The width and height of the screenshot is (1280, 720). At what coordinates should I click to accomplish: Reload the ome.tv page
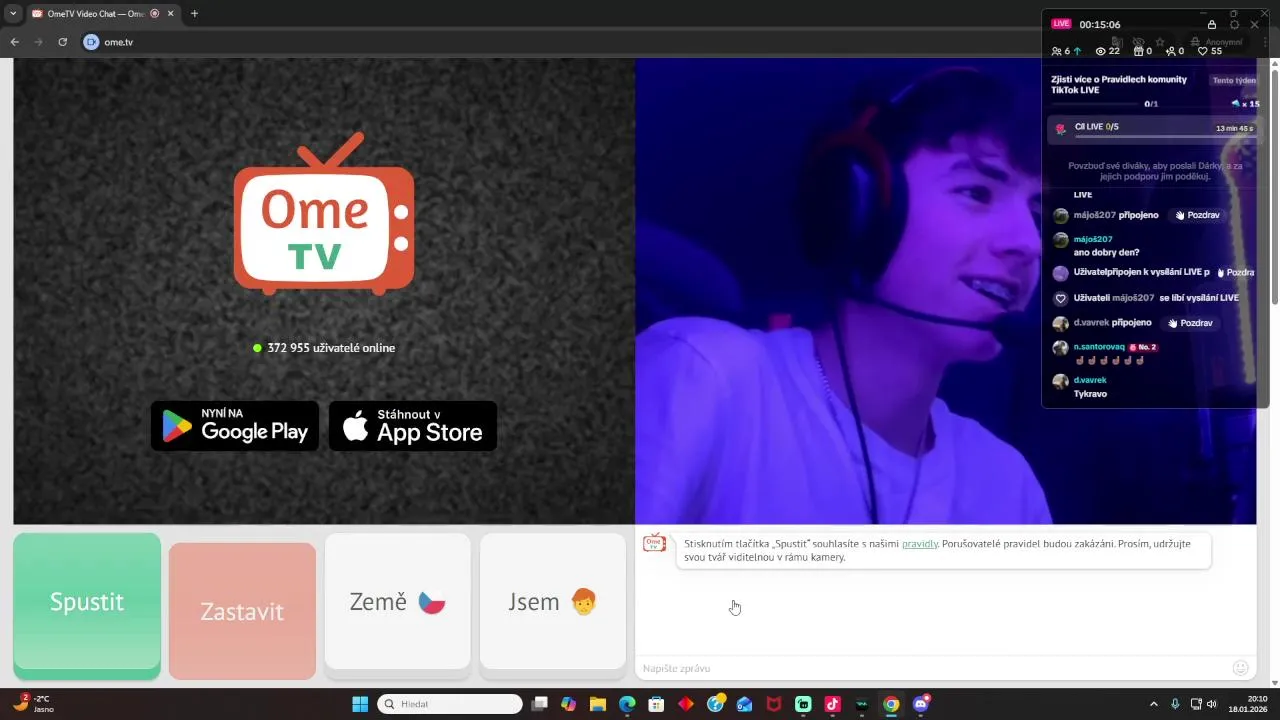pyautogui.click(x=62, y=42)
